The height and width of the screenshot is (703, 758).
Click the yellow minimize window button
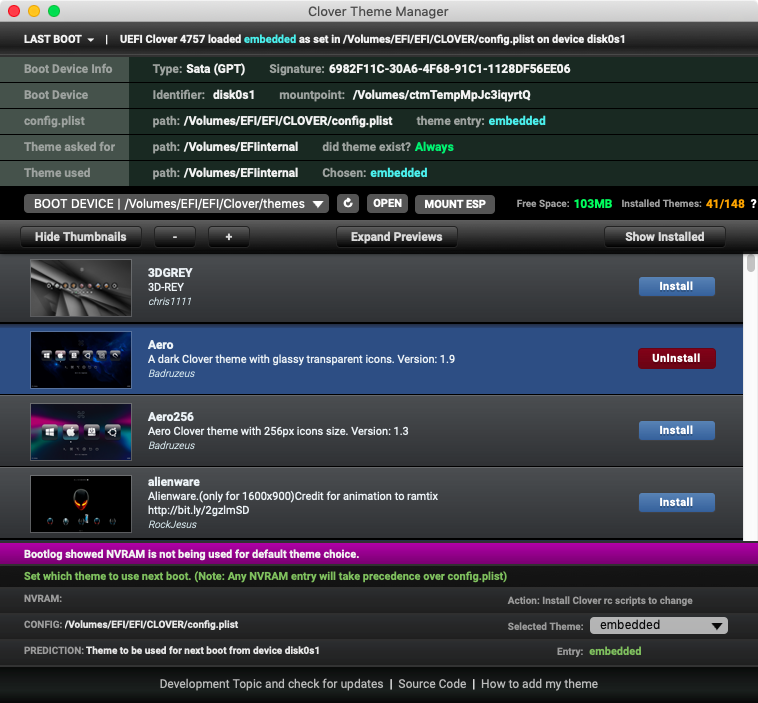(34, 11)
